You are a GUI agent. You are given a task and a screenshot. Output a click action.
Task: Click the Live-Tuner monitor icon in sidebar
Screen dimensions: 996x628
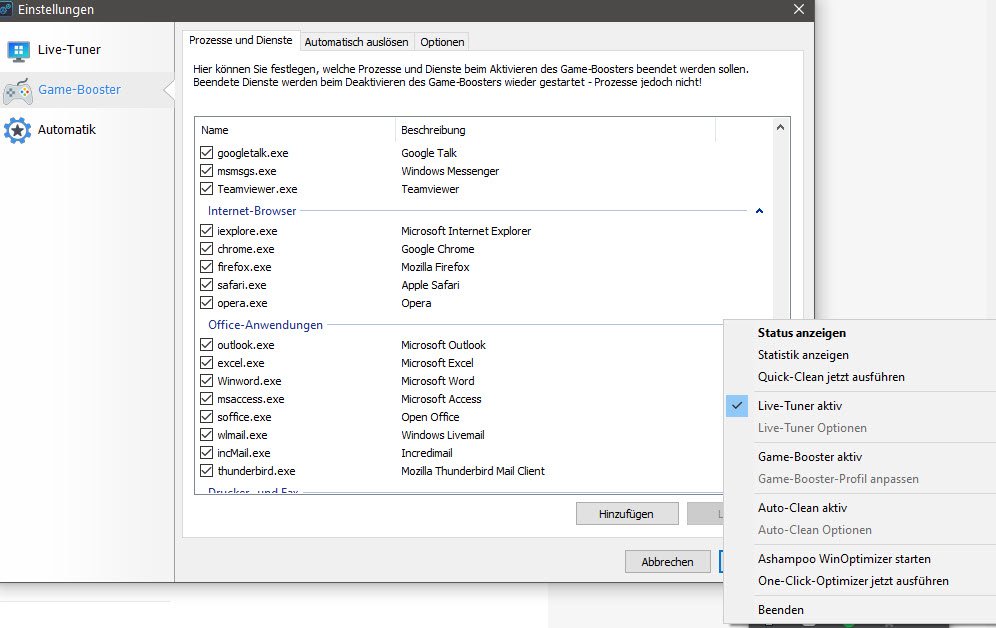[18, 50]
